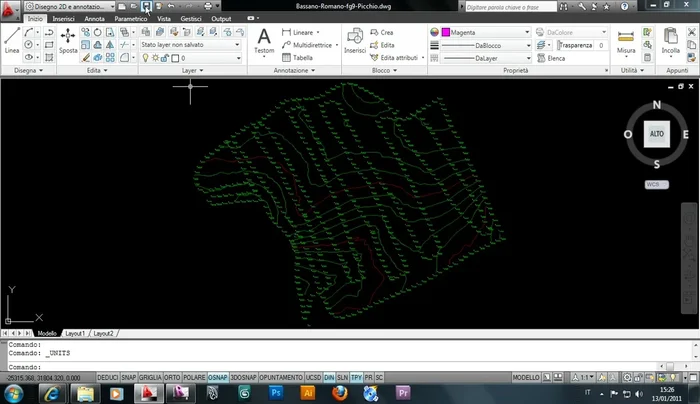Open the Layer Properties icon in Layer panel

(x=146, y=32)
